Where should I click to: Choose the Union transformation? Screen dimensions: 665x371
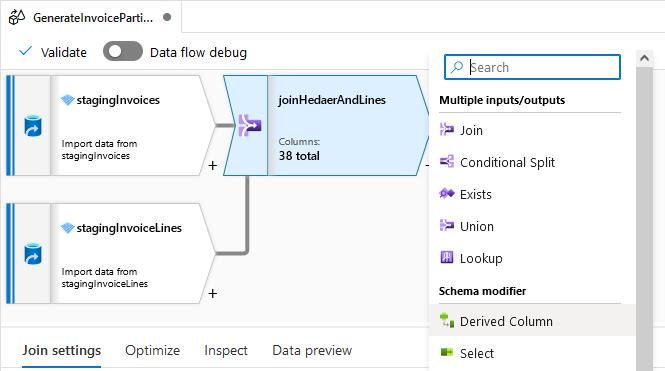pos(532,226)
